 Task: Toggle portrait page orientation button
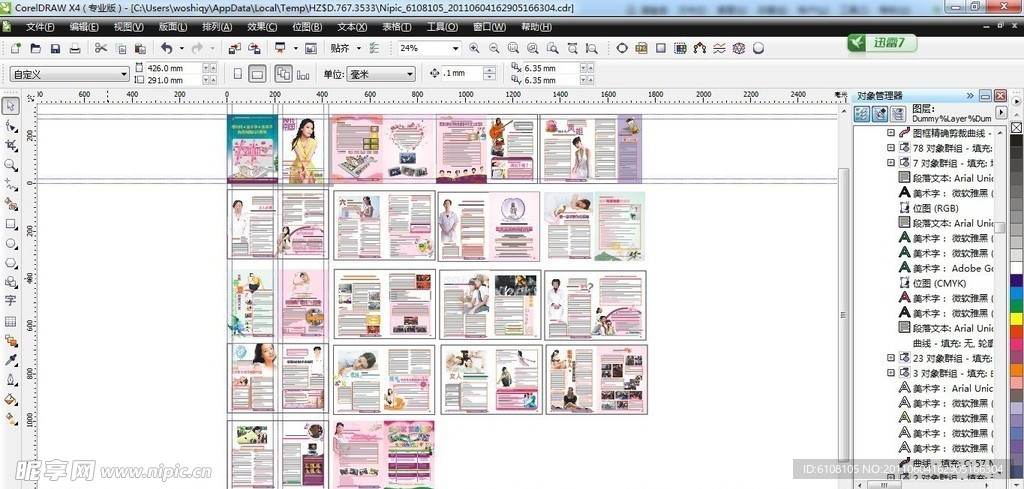[x=237, y=74]
